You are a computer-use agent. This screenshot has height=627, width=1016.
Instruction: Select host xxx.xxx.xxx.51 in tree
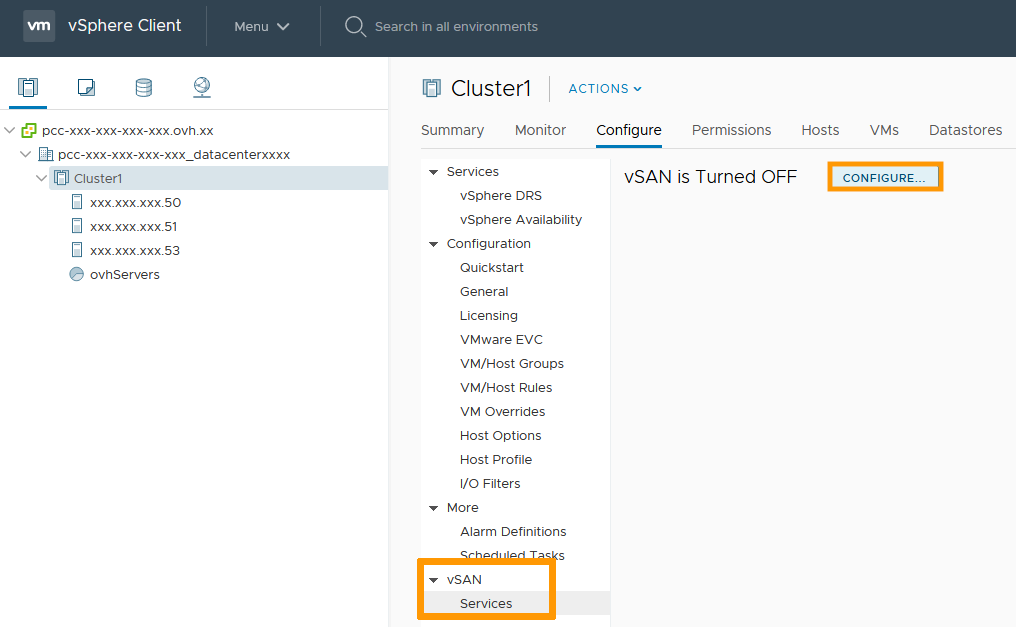[133, 226]
